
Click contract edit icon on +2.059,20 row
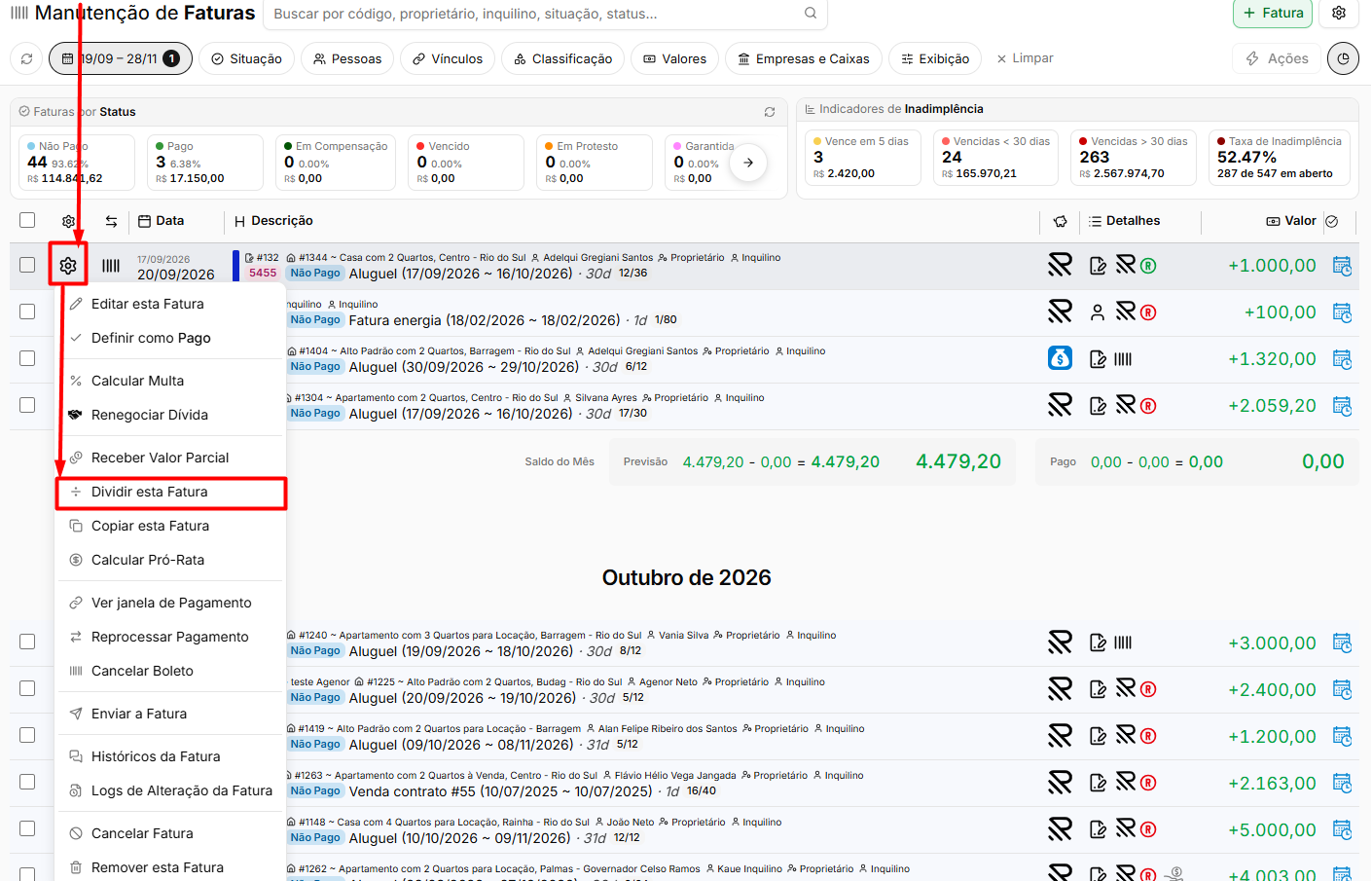pos(1098,406)
